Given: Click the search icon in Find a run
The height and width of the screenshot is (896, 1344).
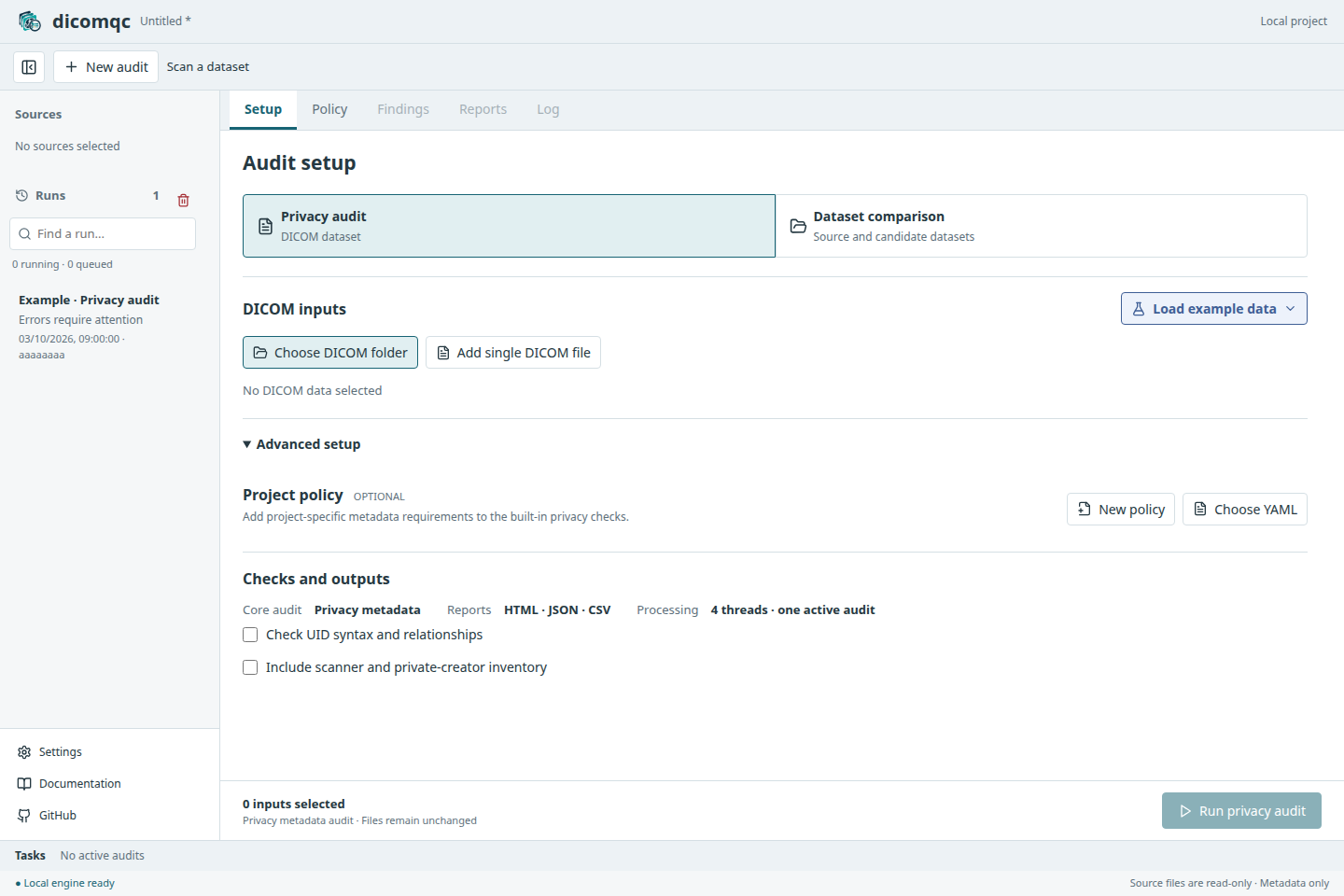Looking at the screenshot, I should pos(25,234).
